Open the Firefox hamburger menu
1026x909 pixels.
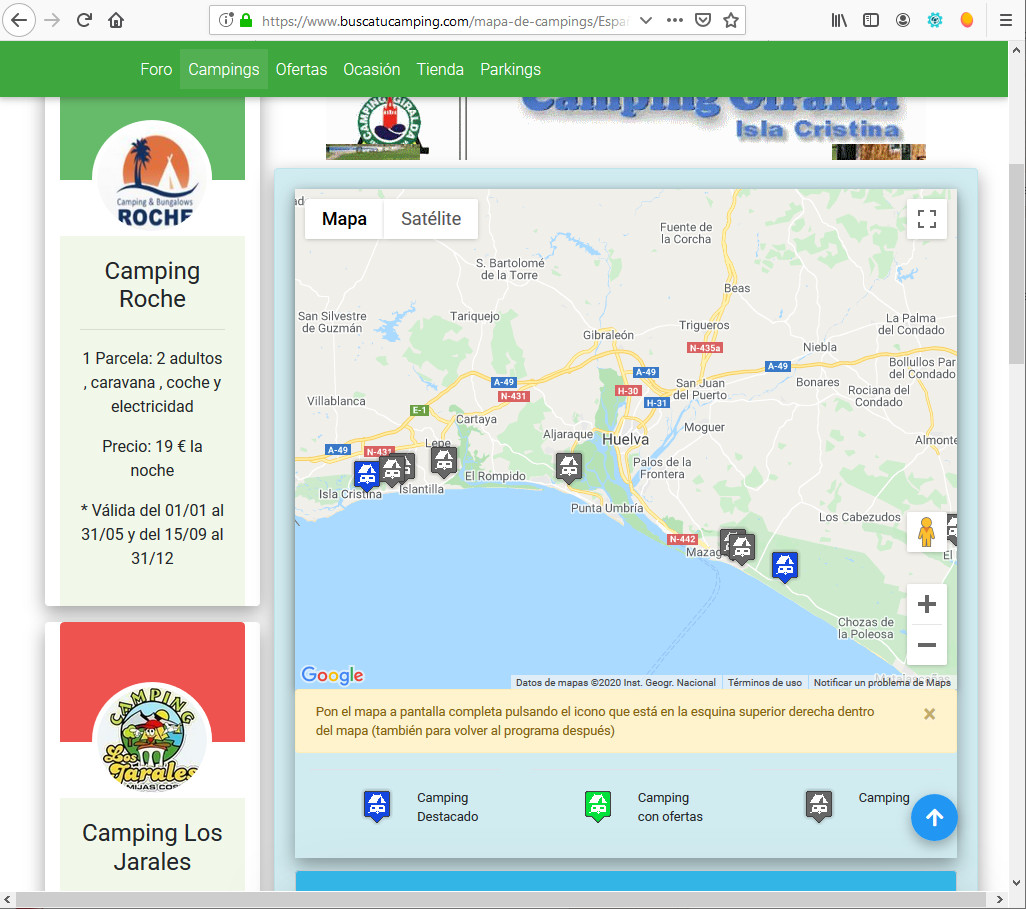[x=1006, y=20]
